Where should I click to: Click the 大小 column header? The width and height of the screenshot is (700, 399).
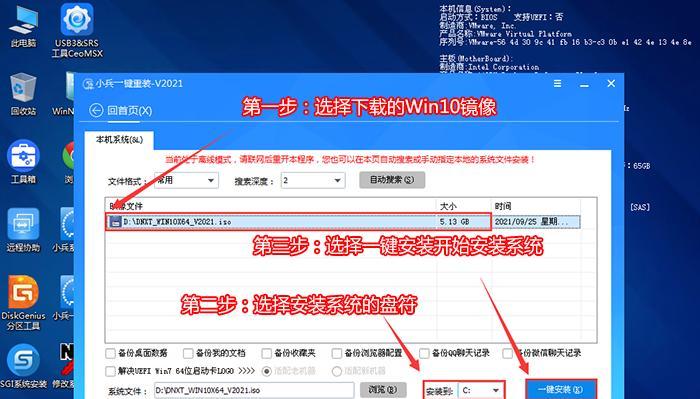[x=463, y=206]
